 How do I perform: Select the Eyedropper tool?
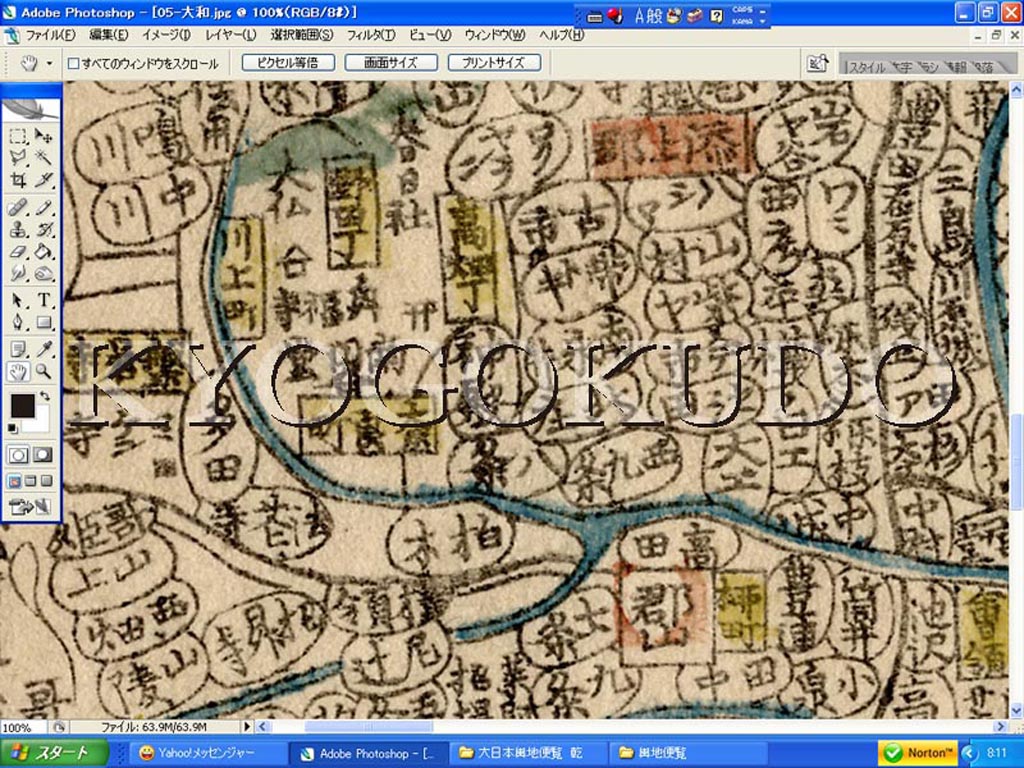coord(43,349)
